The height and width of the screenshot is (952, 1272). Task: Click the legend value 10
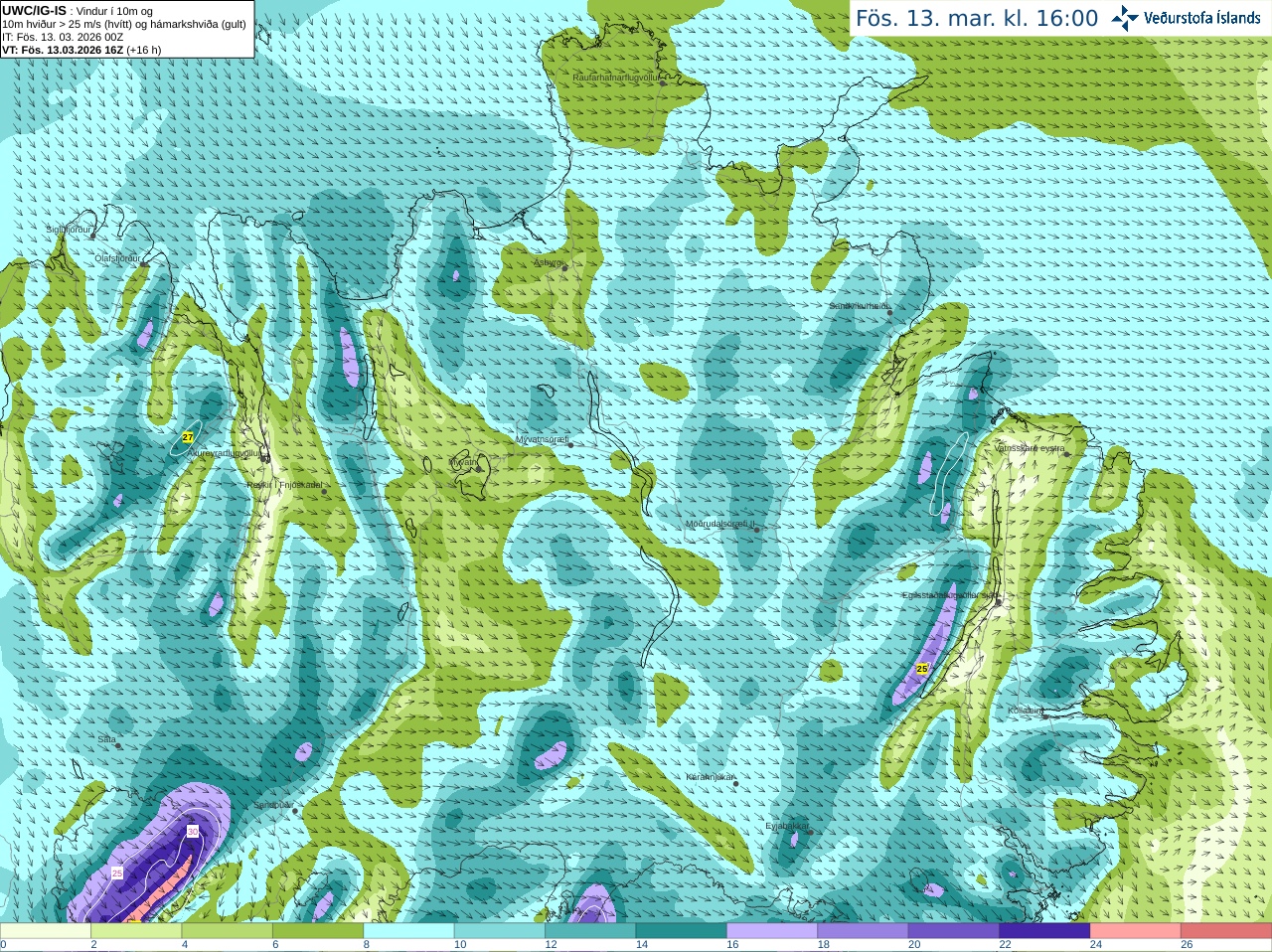460,945
